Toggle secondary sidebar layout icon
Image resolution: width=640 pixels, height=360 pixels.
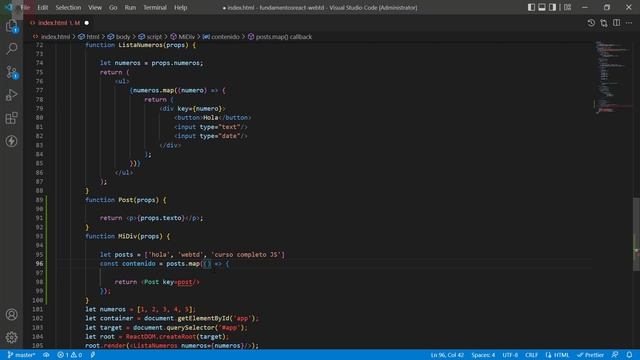tap(552, 7)
